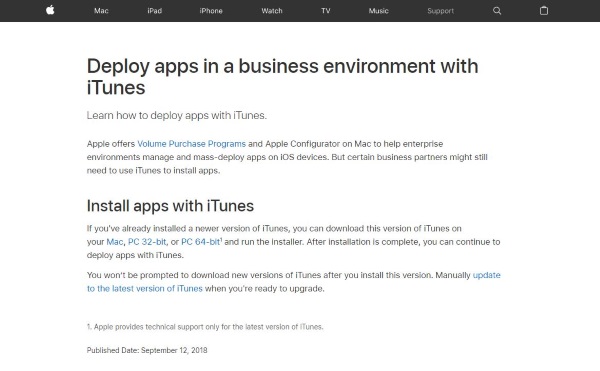Follow the Volume Purchase Programs link
600x371 pixels.
(191, 144)
